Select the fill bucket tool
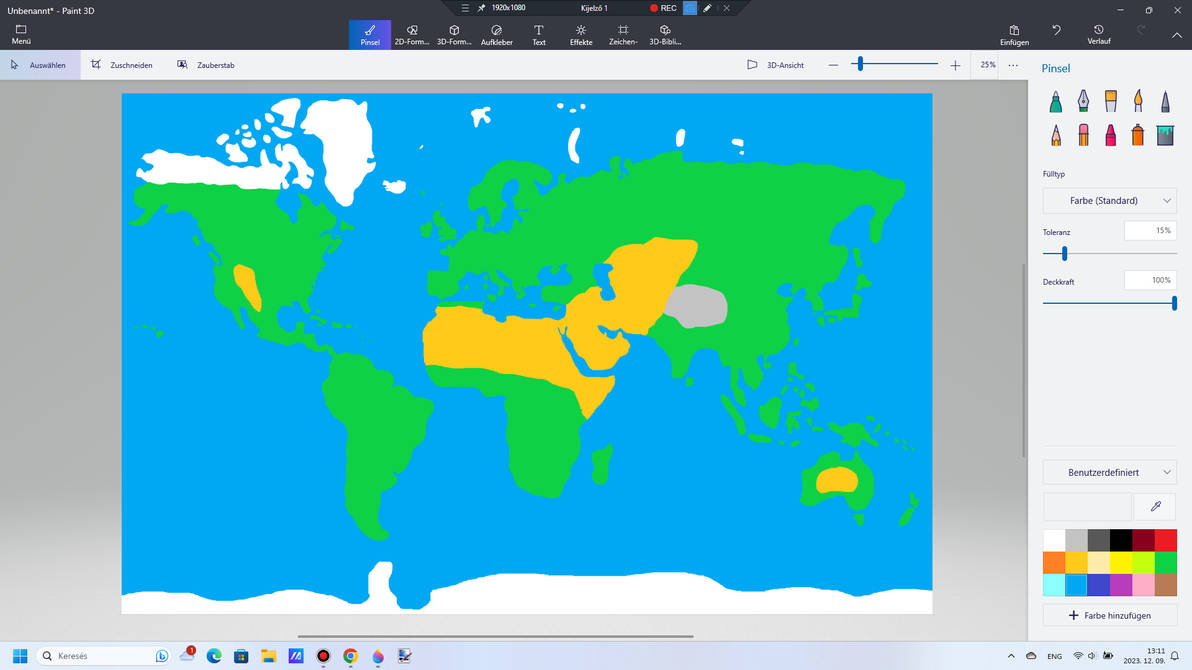This screenshot has height=670, width=1192. click(1165, 134)
